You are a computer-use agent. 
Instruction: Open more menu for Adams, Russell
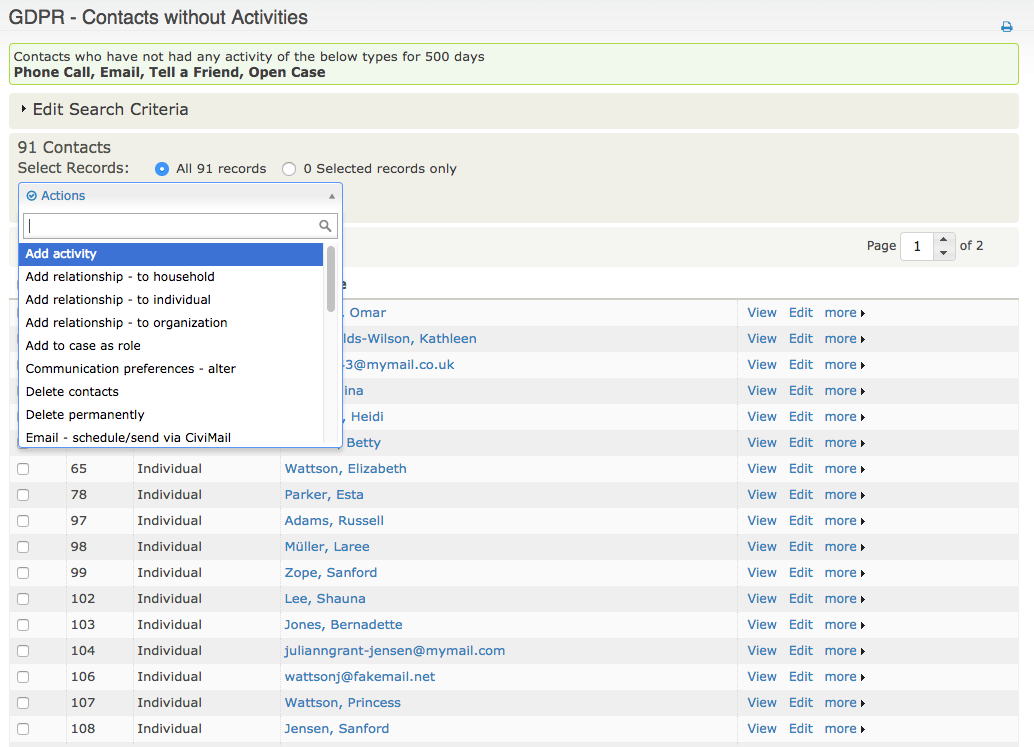[x=844, y=521]
